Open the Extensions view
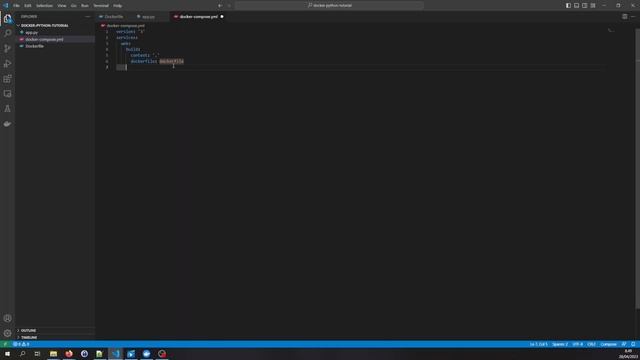Screen dimensions: 640x360 [7, 79]
